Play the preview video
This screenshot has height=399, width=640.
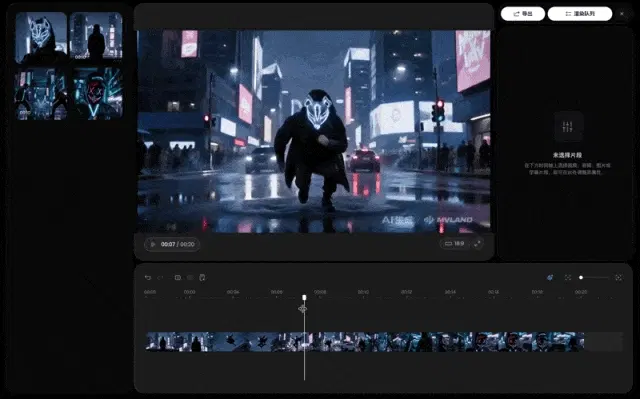(x=153, y=244)
